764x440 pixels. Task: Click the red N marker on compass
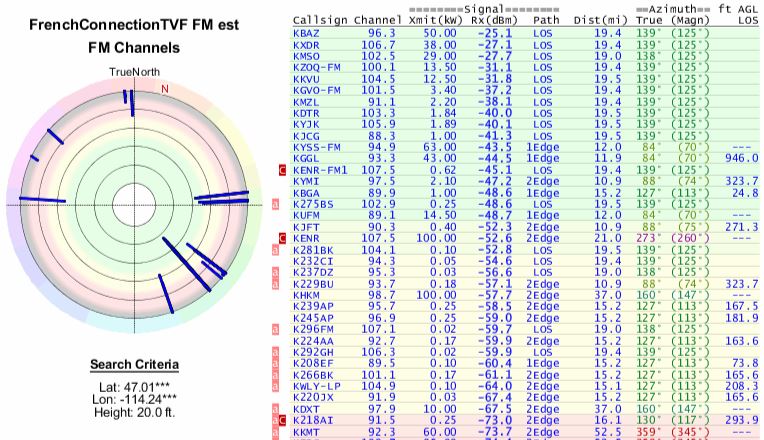165,88
